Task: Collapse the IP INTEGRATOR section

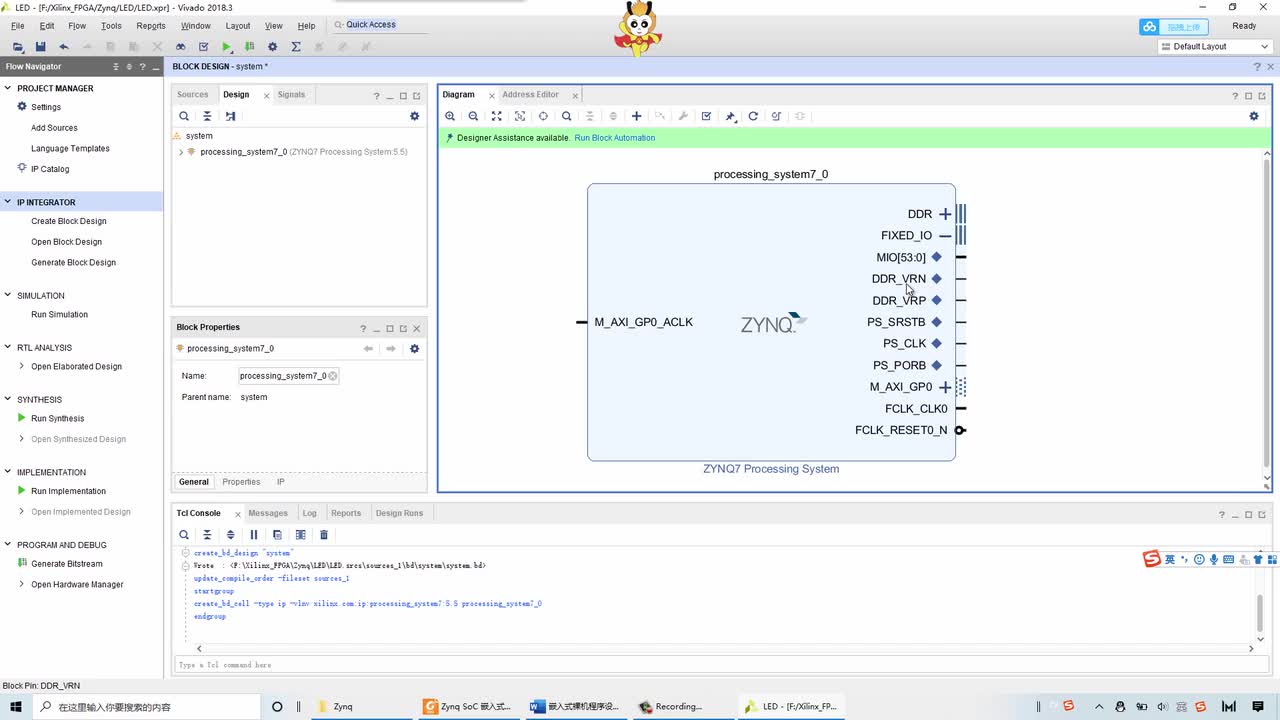Action: pyautogui.click(x=9, y=202)
